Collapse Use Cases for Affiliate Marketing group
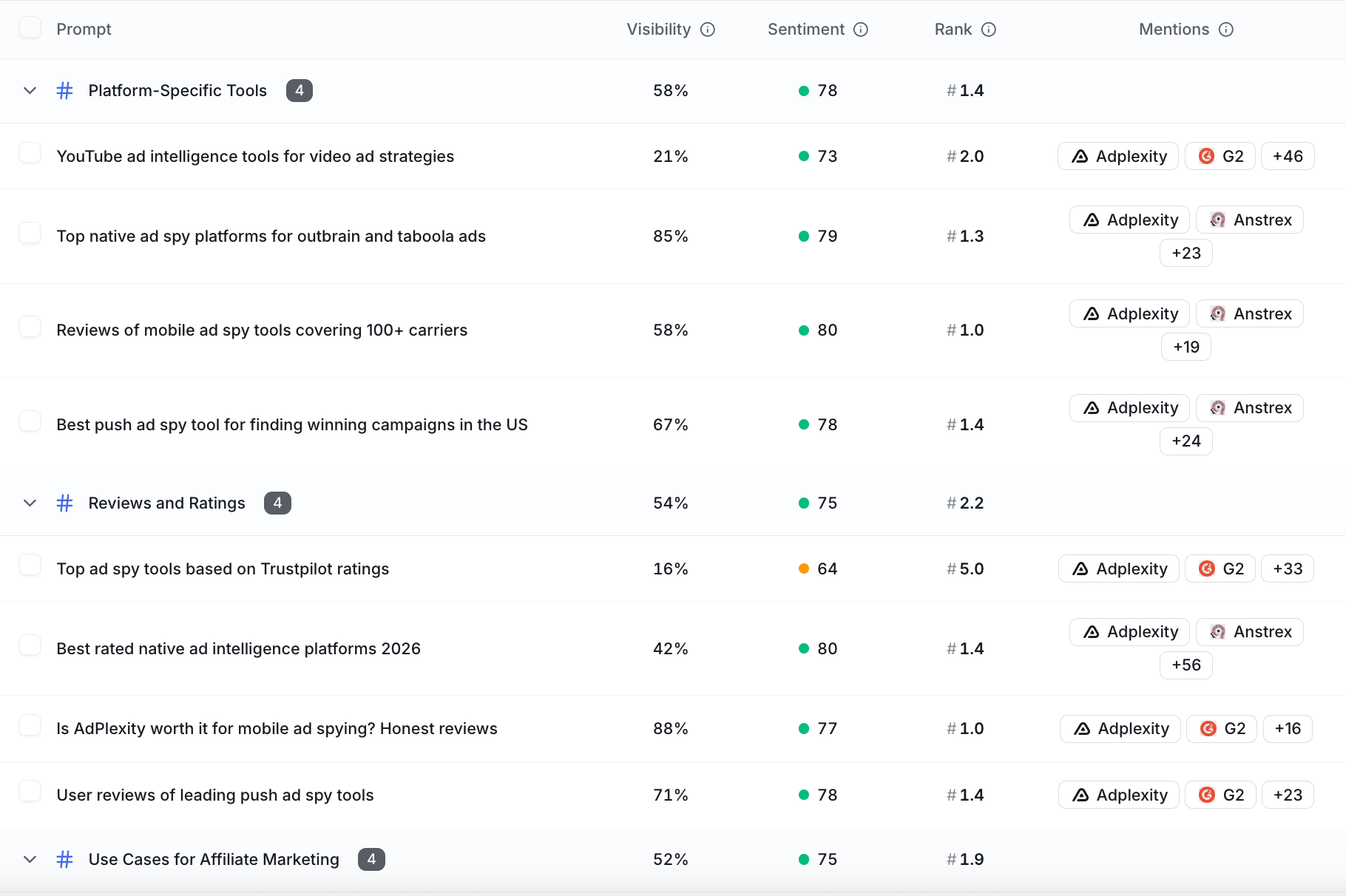This screenshot has width=1346, height=896. (30, 859)
